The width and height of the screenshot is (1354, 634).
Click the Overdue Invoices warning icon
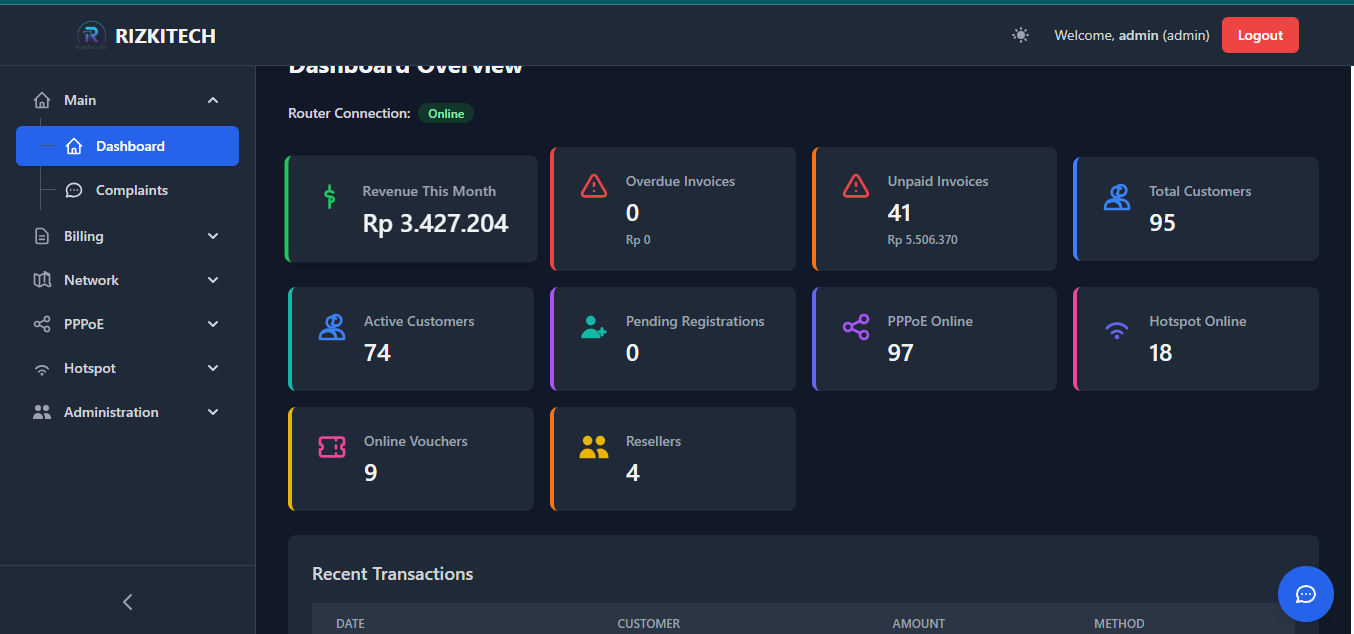[594, 186]
